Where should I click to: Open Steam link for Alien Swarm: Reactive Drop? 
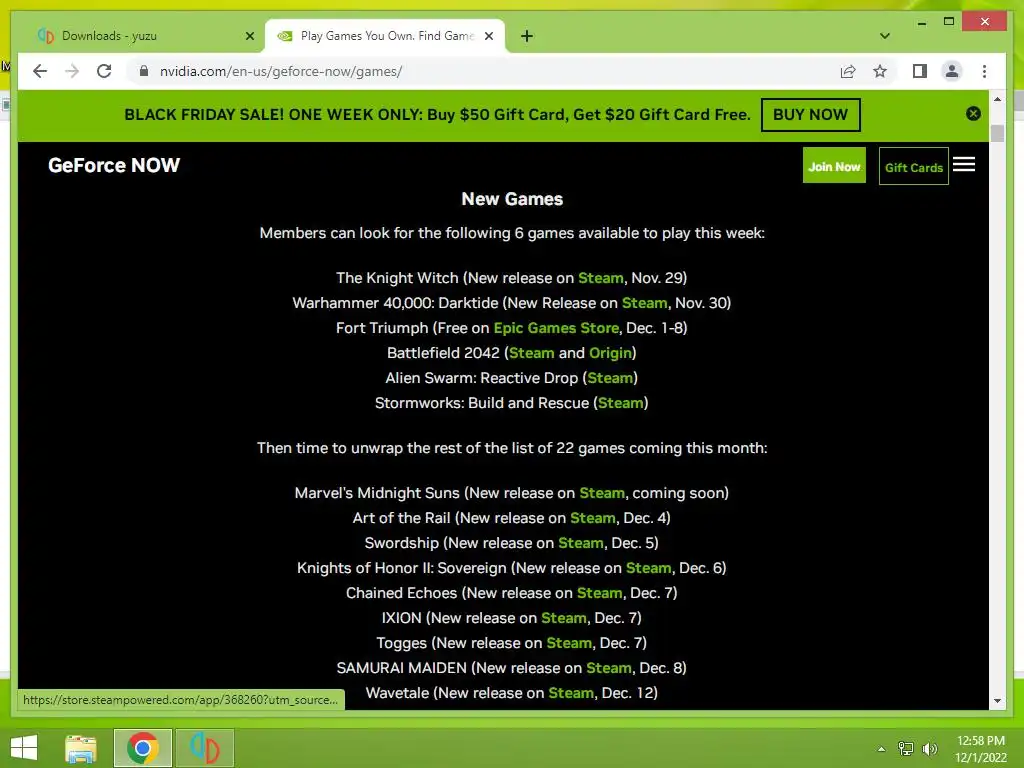coord(610,378)
